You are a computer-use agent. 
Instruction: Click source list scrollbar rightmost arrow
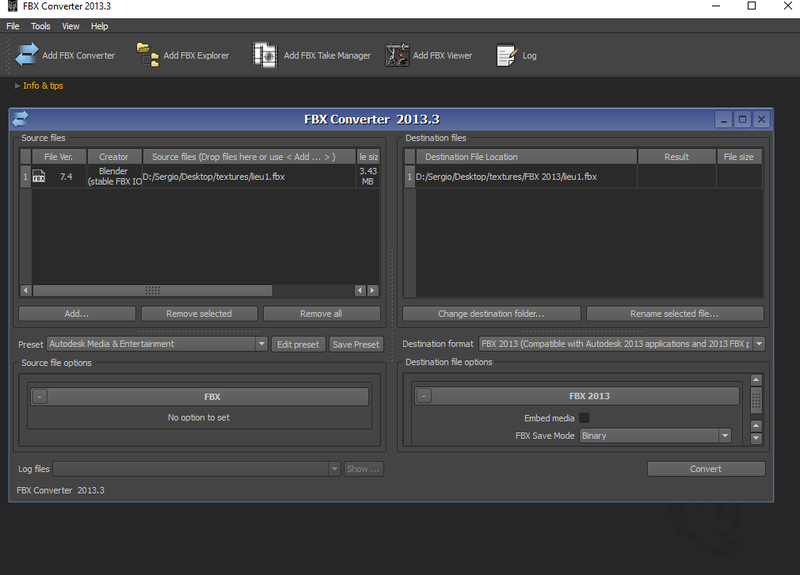pos(373,290)
